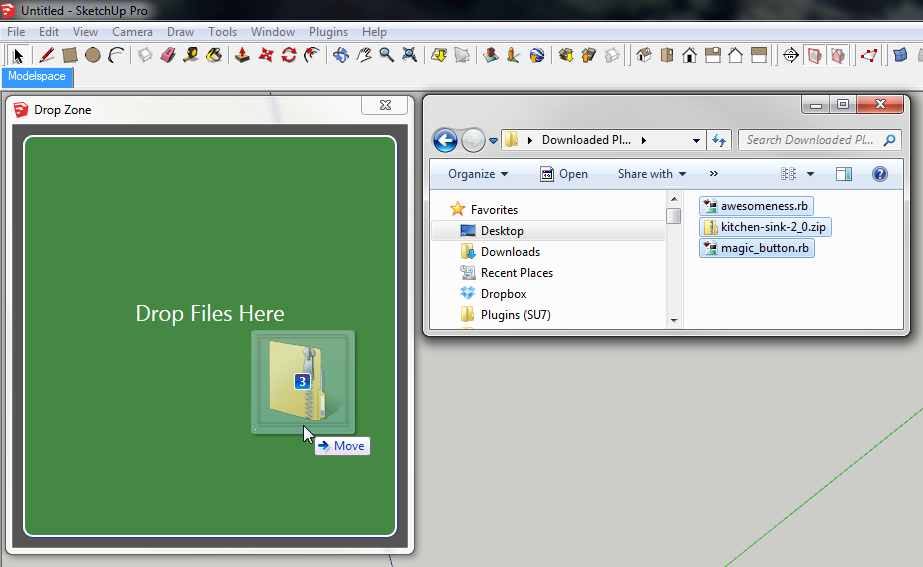Open the Plugins menu
Viewport: 923px width, 567px height.
(x=328, y=32)
